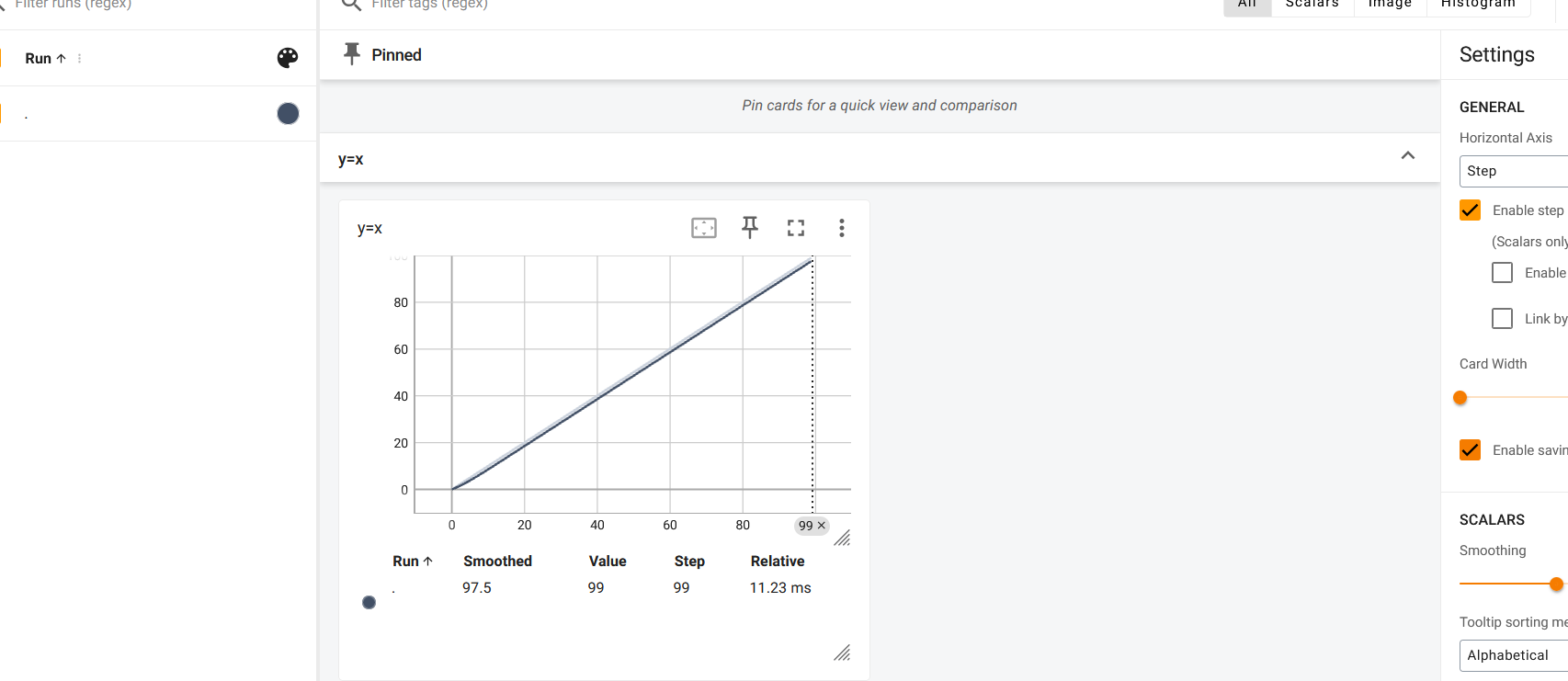Viewport: 1568px width, 681px height.
Task: Click the relative time 11.23 ms
Action: pyautogui.click(x=780, y=587)
